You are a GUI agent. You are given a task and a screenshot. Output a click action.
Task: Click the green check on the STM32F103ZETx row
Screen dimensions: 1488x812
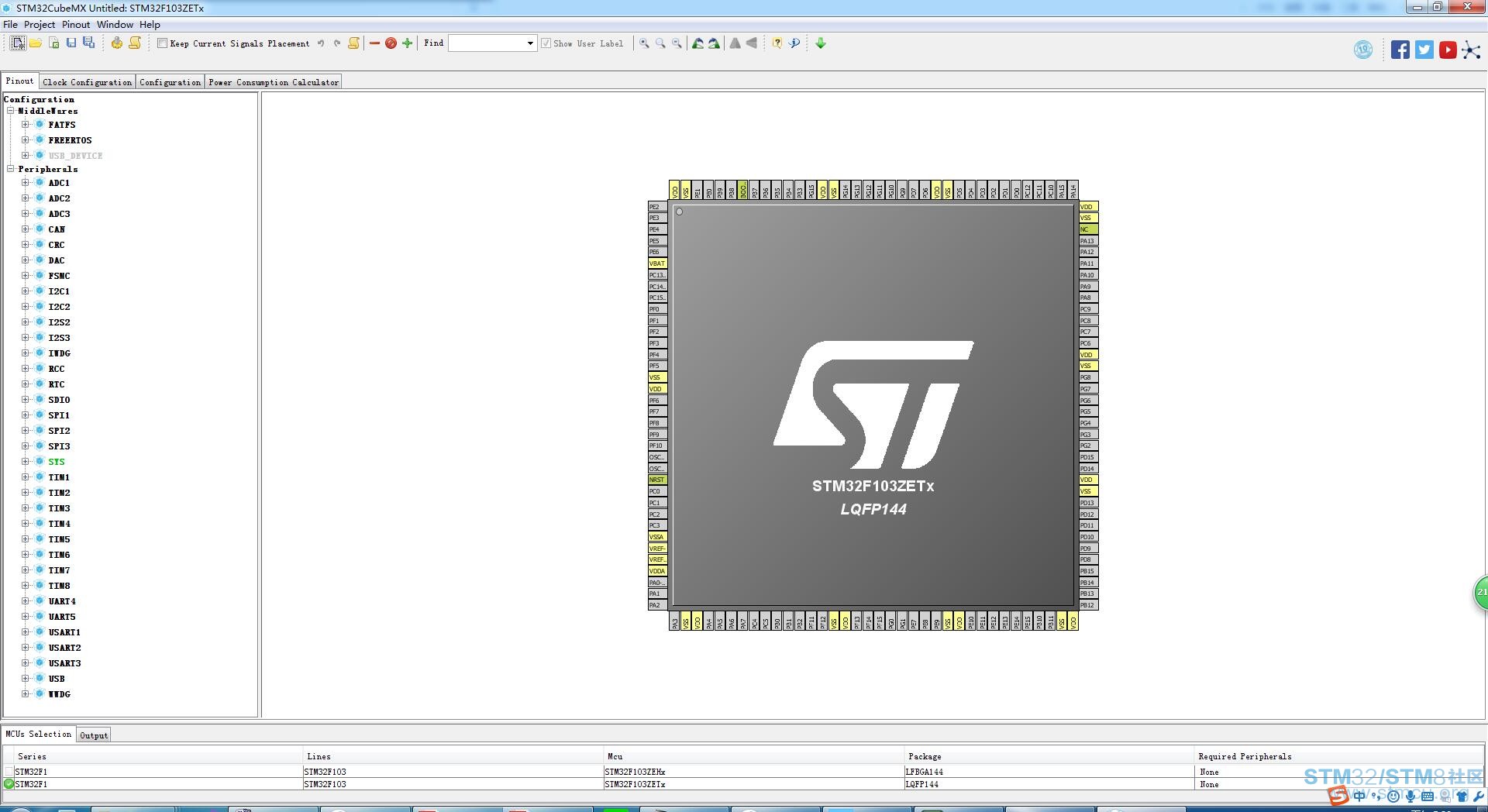click(9, 784)
